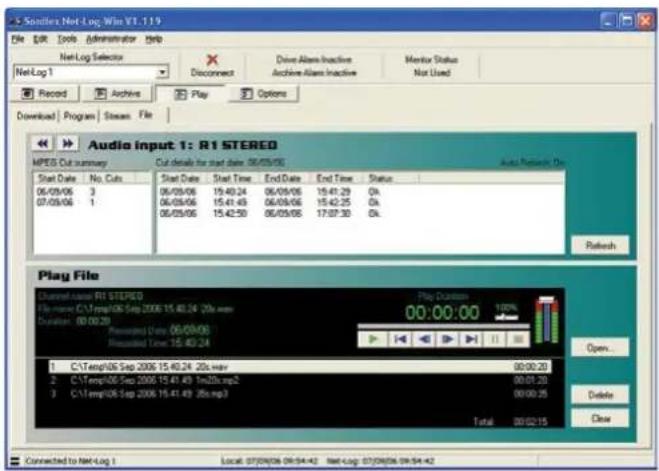Select playlist file 2 1m20s.mp2

click(299, 380)
